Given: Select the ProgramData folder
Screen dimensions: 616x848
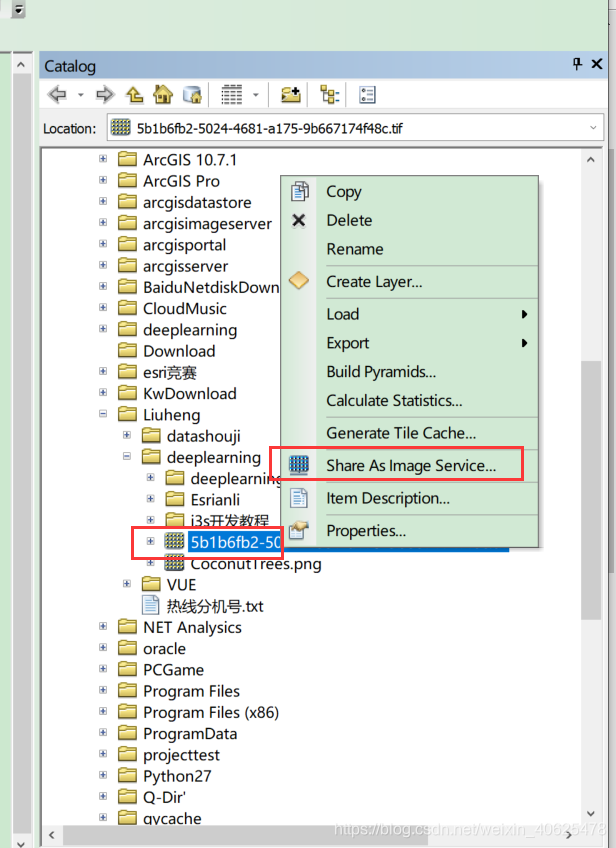Looking at the screenshot, I should [190, 734].
